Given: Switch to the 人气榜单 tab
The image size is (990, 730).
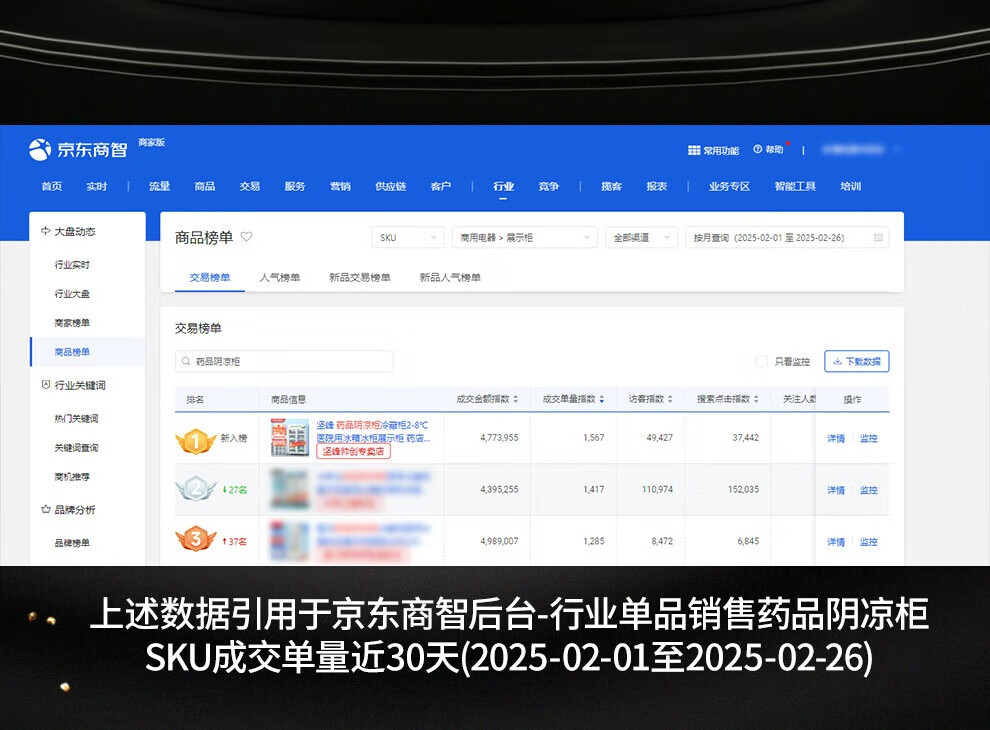Looking at the screenshot, I should click(279, 277).
